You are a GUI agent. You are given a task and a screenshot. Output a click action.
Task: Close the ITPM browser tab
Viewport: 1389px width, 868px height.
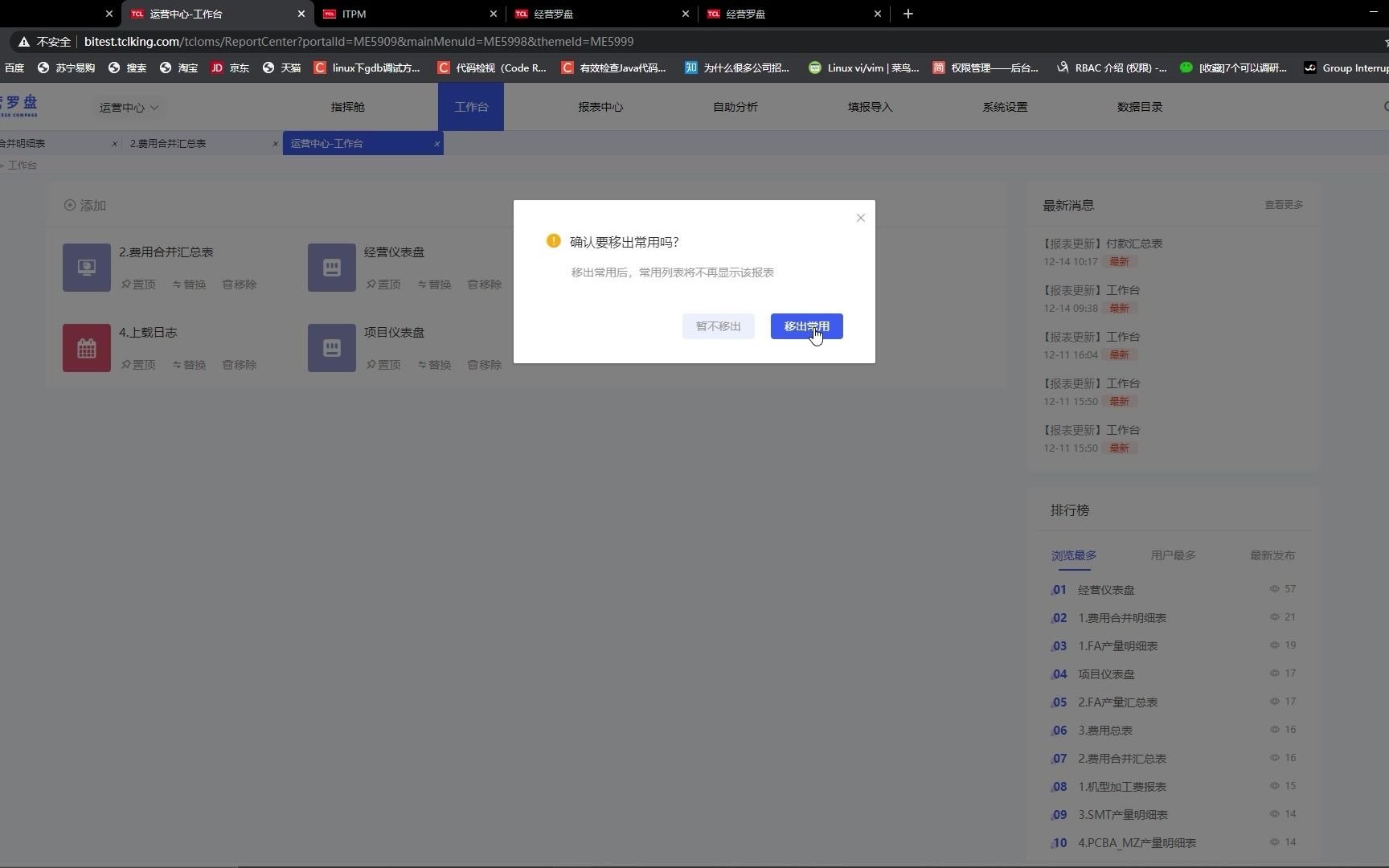pyautogui.click(x=494, y=14)
